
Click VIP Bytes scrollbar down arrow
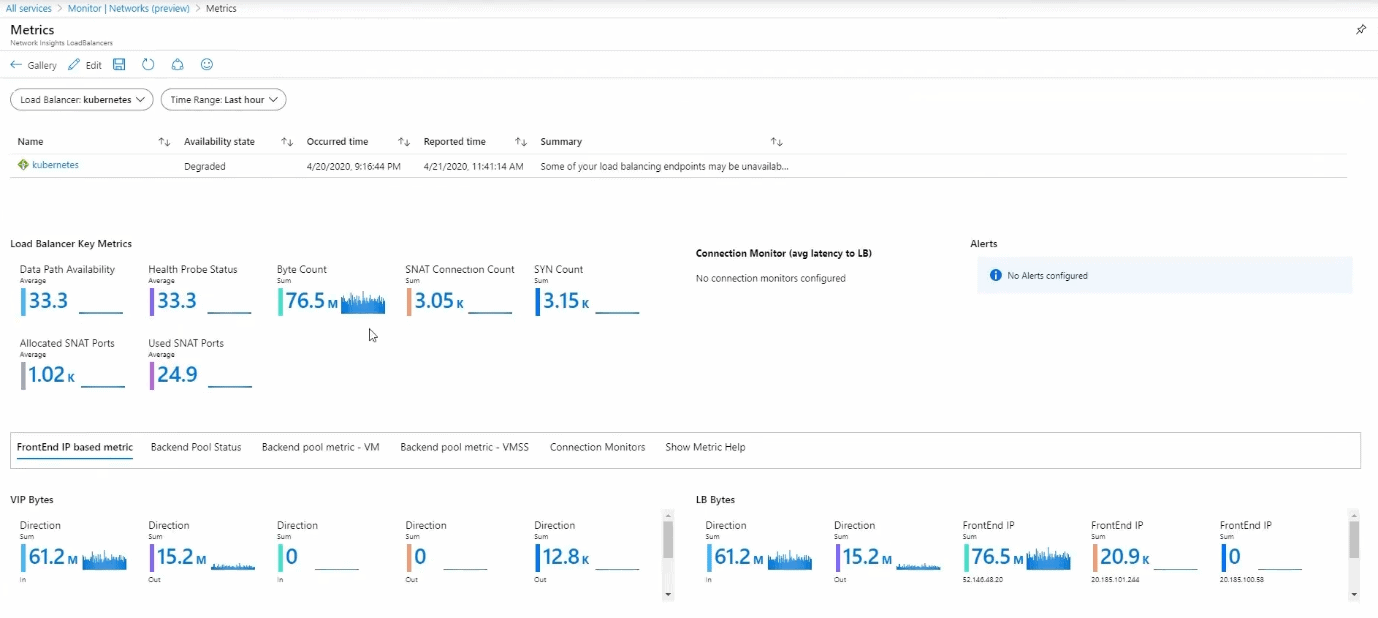pyautogui.click(x=668, y=594)
